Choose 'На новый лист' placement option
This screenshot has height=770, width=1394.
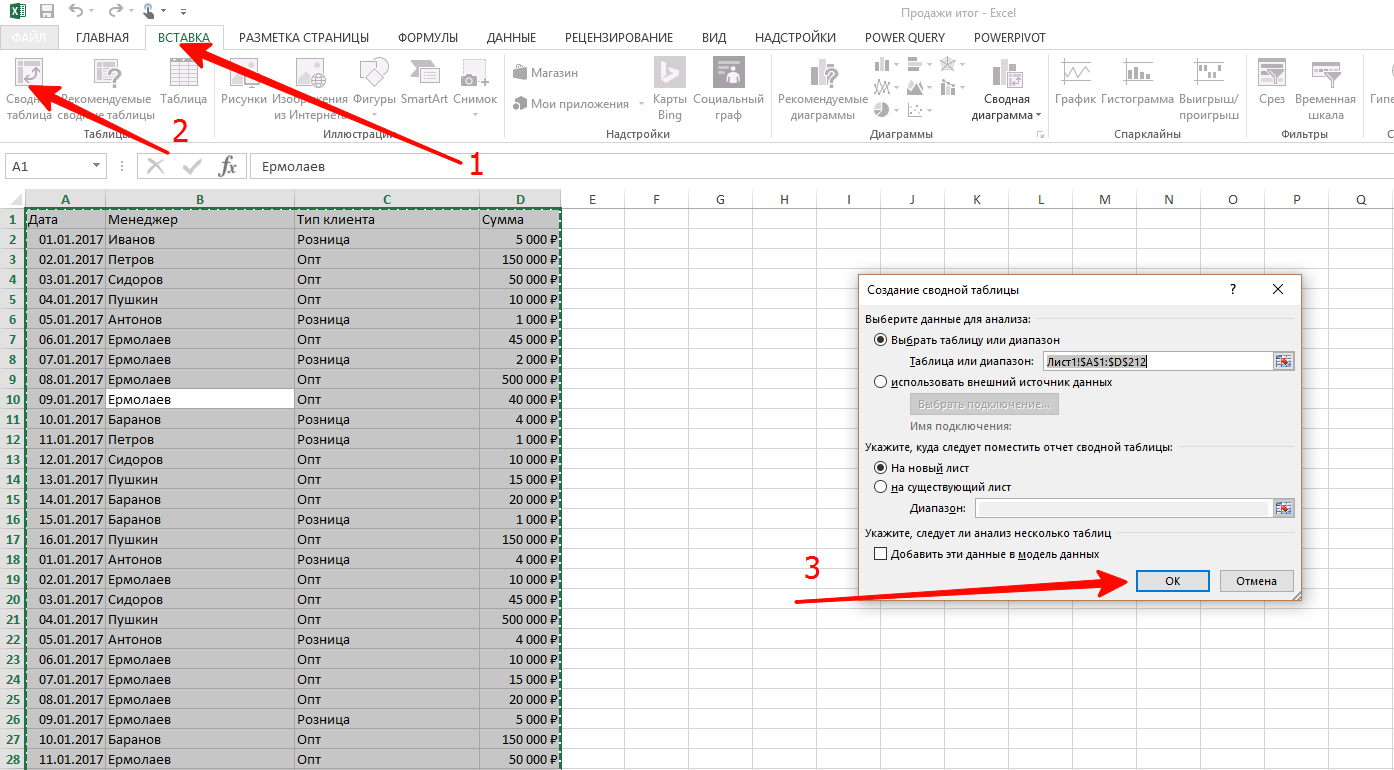881,467
